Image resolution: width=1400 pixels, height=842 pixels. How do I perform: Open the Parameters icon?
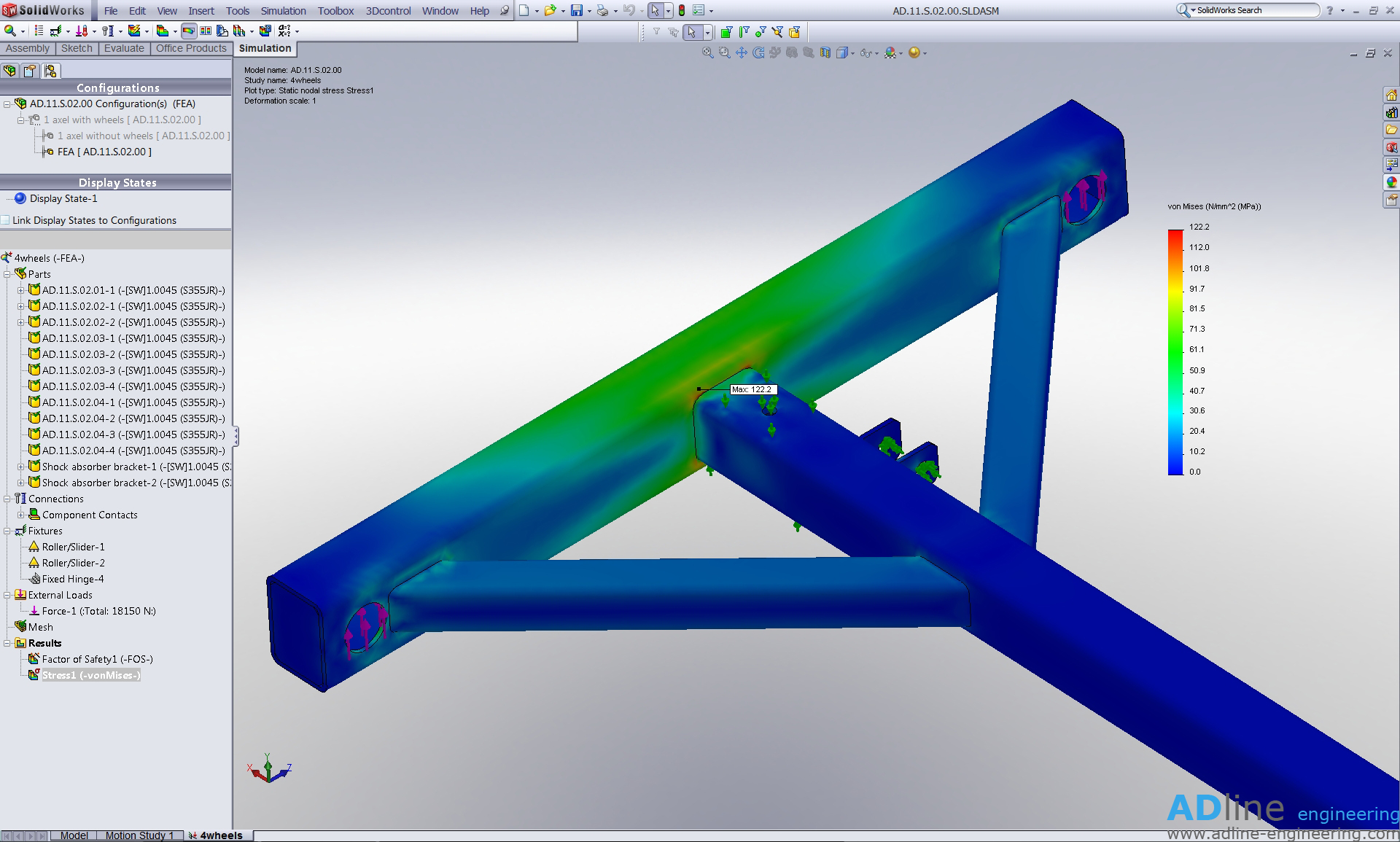tap(284, 31)
